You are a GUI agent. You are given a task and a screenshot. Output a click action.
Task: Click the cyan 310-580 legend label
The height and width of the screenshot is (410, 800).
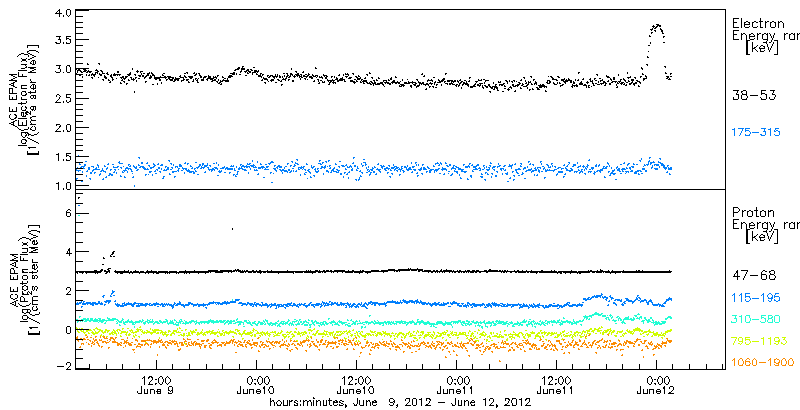[756, 320]
